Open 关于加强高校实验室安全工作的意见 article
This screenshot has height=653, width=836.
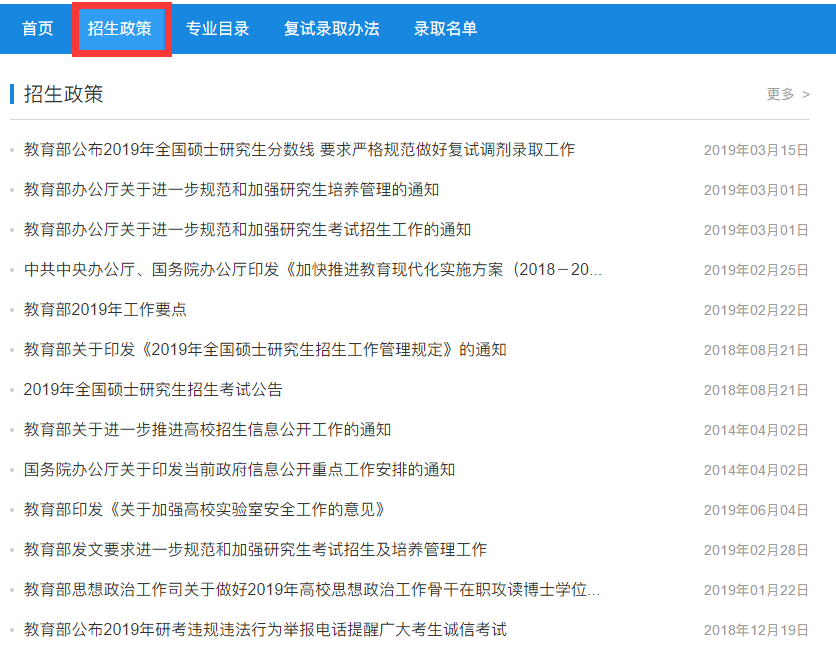click(x=204, y=510)
